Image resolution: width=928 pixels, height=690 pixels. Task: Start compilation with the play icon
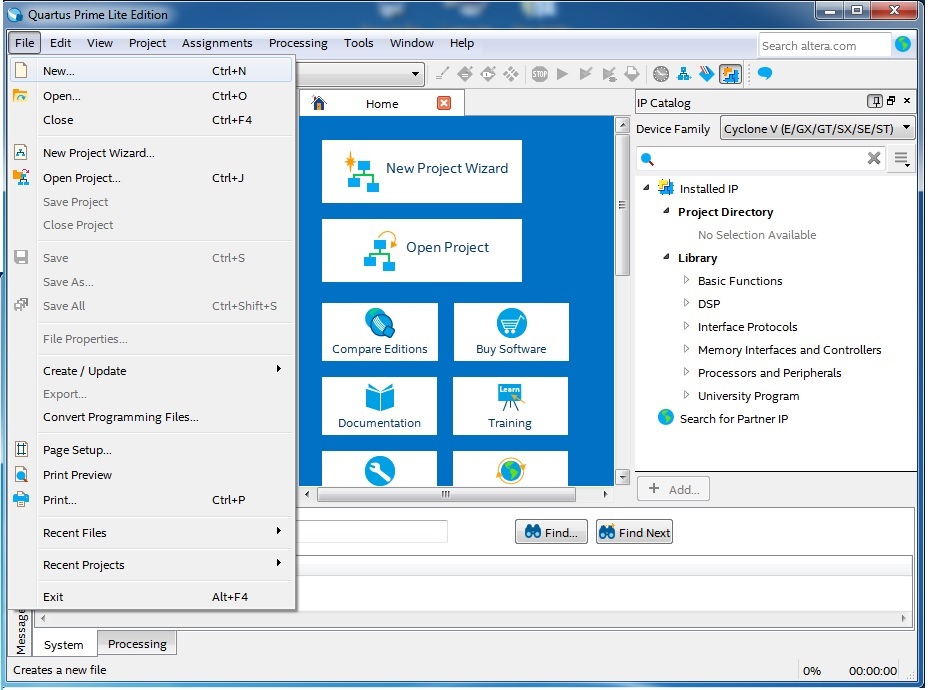562,74
